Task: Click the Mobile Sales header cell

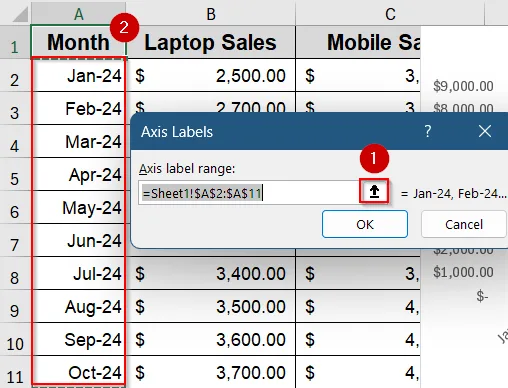Action: (358, 42)
